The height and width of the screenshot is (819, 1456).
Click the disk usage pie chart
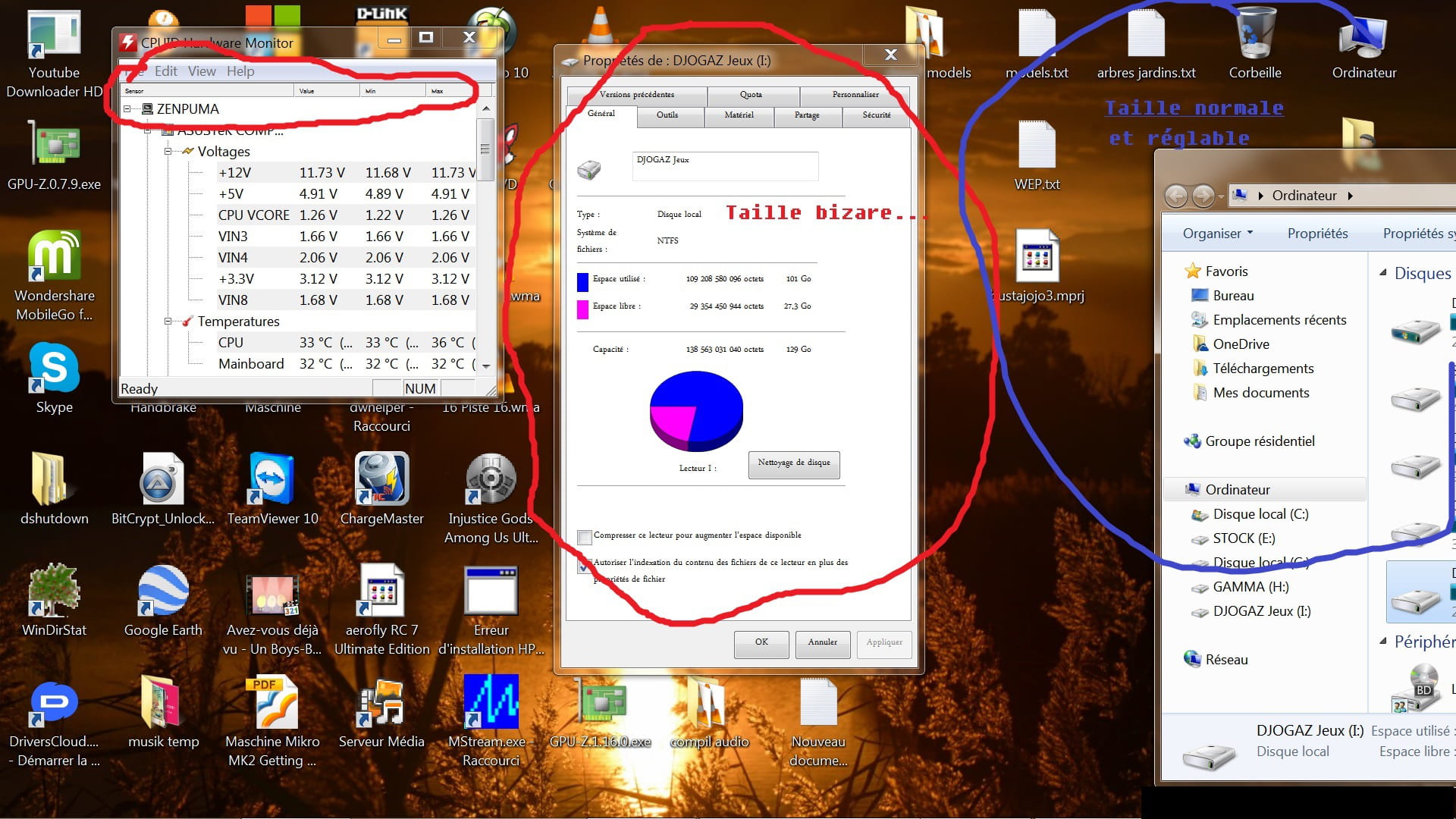tap(696, 410)
